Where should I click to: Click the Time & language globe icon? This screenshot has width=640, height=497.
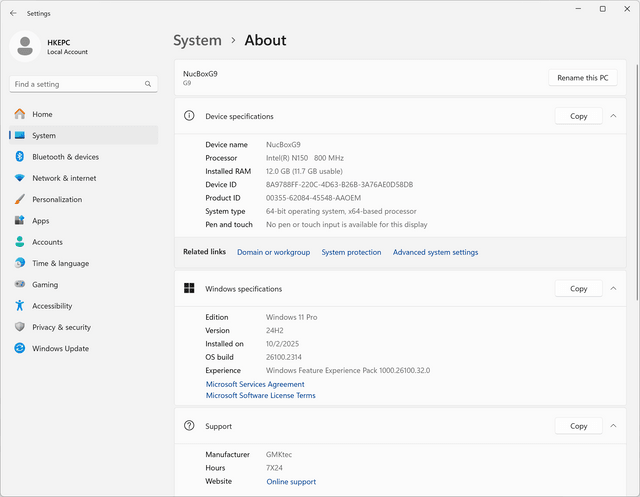pyautogui.click(x=20, y=263)
